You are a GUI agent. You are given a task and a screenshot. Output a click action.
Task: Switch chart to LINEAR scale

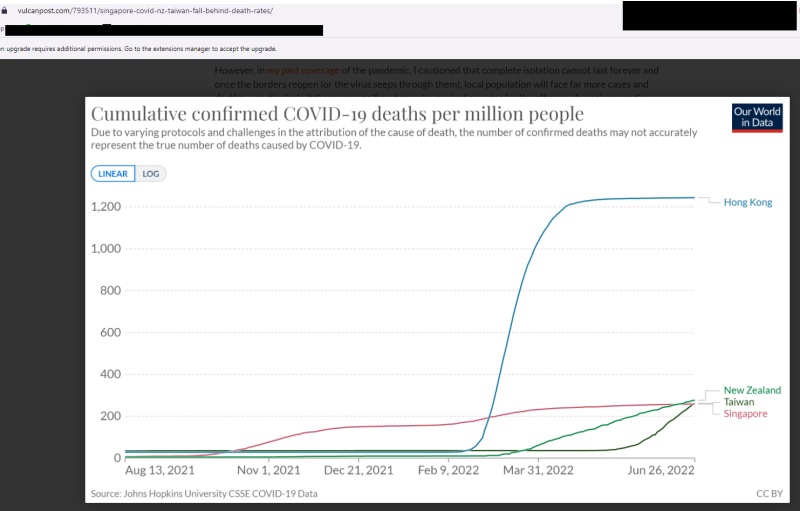(x=111, y=173)
